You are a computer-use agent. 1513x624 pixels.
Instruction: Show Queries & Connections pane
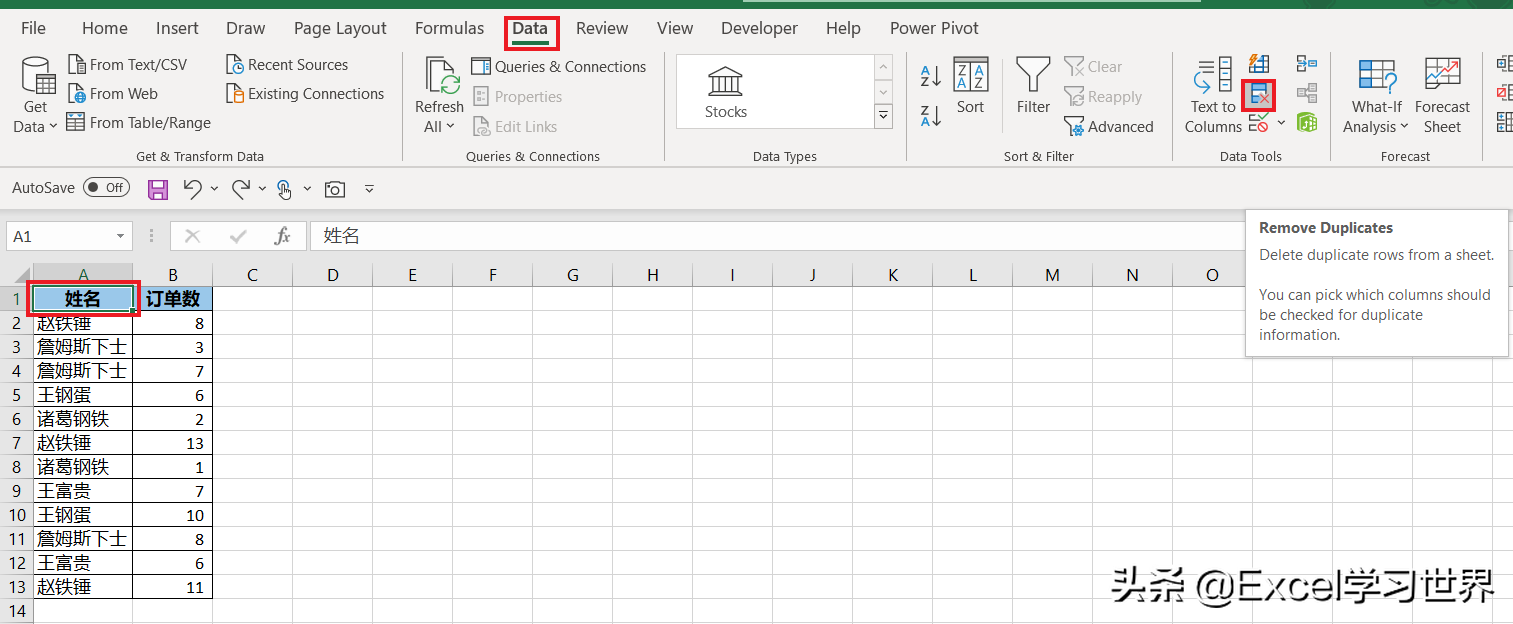[559, 67]
